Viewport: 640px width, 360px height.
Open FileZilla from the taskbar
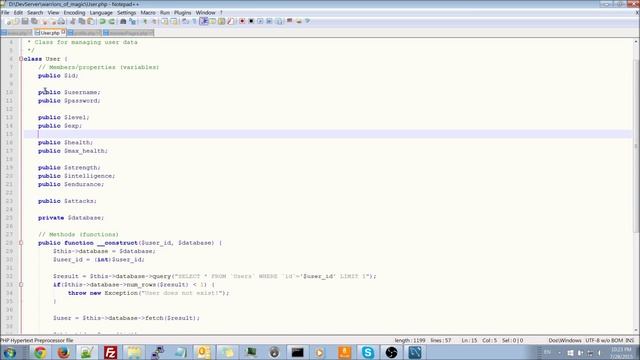110,353
